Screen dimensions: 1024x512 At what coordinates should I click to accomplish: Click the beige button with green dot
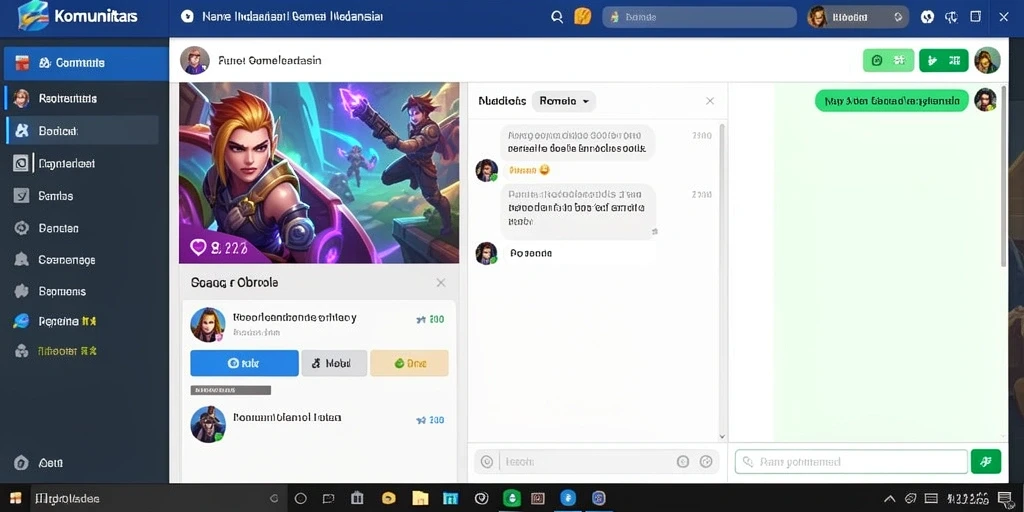click(409, 363)
